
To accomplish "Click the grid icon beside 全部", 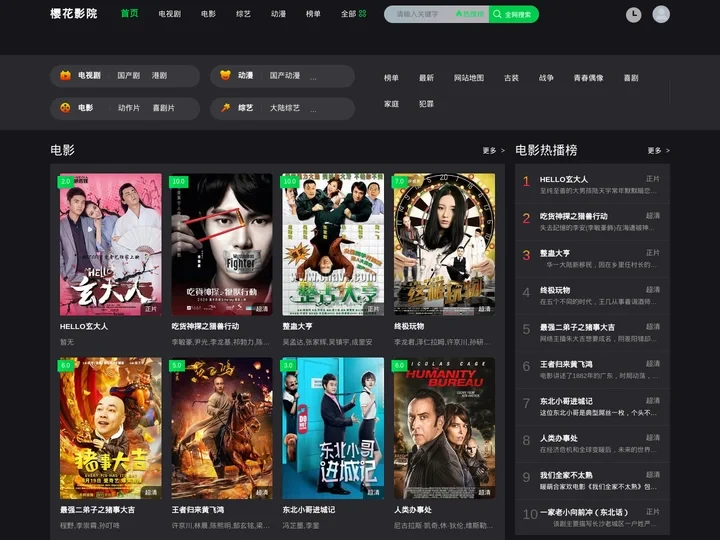I will 362,14.
